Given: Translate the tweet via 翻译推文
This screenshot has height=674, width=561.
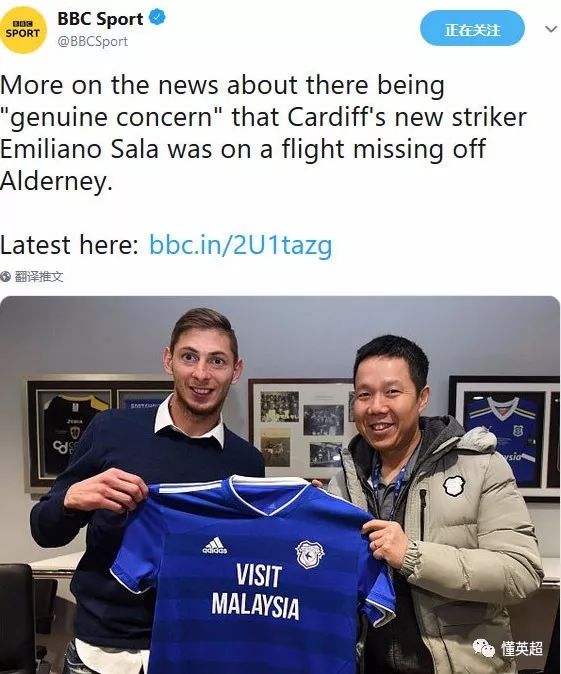Looking at the screenshot, I should [x=39, y=276].
